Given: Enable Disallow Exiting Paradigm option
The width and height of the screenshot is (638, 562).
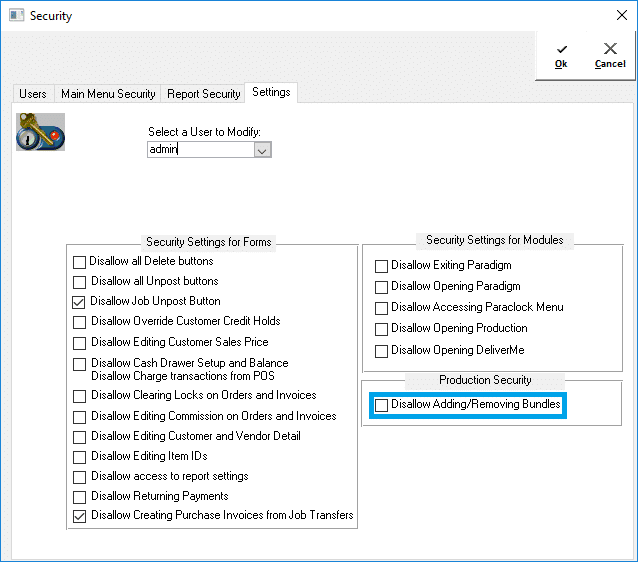Looking at the screenshot, I should pyautogui.click(x=382, y=266).
